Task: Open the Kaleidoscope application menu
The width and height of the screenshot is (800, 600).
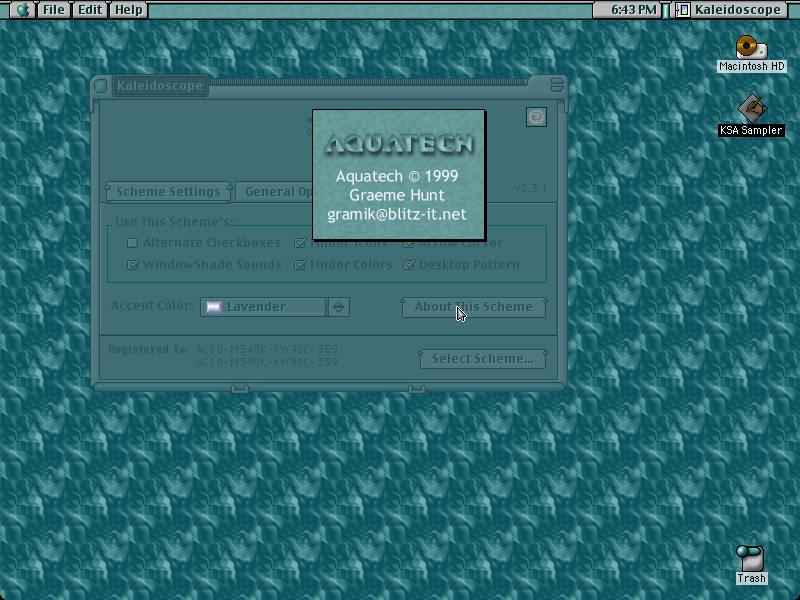Action: tap(730, 10)
